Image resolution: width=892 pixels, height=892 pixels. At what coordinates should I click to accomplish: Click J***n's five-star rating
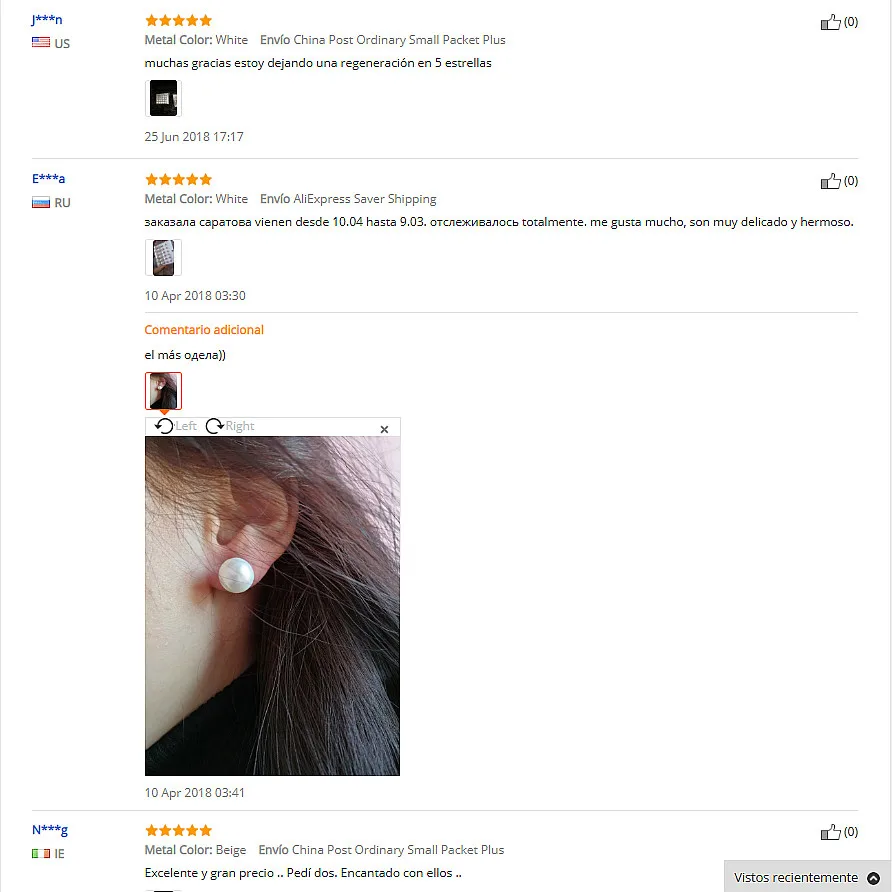pyautogui.click(x=179, y=21)
